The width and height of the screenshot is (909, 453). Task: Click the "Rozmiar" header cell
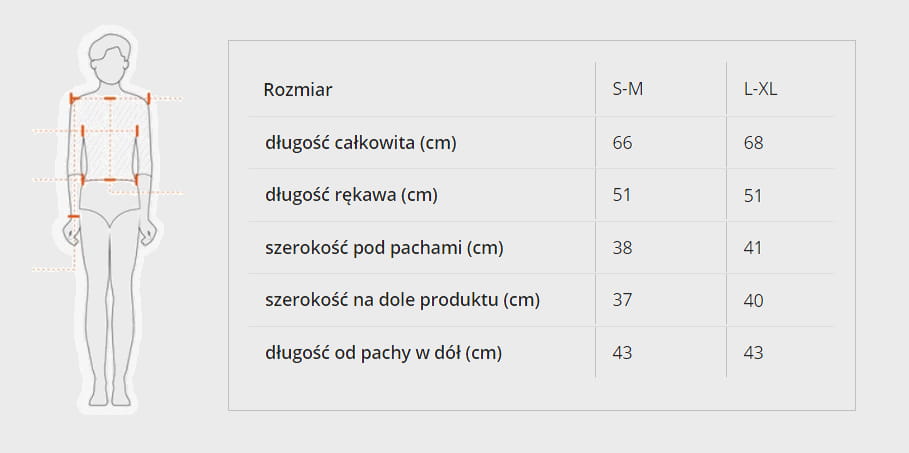pyautogui.click(x=298, y=90)
